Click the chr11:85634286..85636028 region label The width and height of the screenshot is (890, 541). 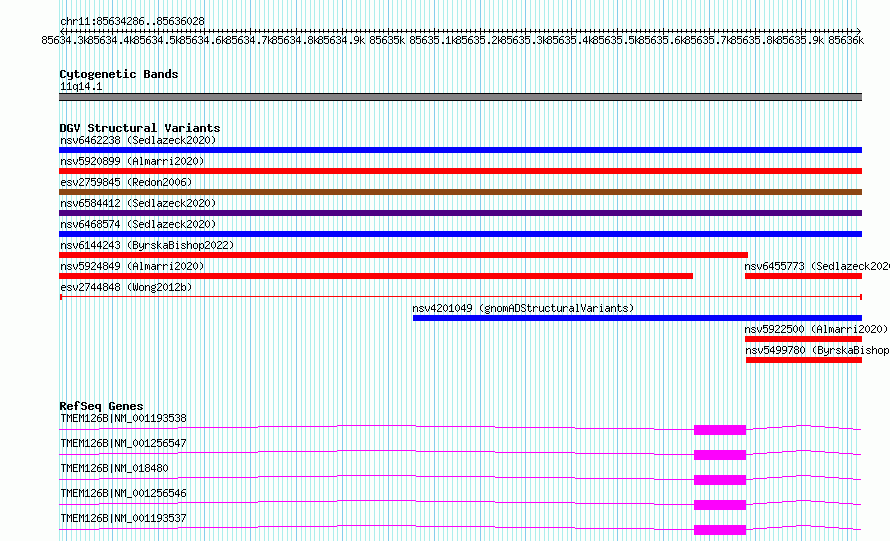132,21
